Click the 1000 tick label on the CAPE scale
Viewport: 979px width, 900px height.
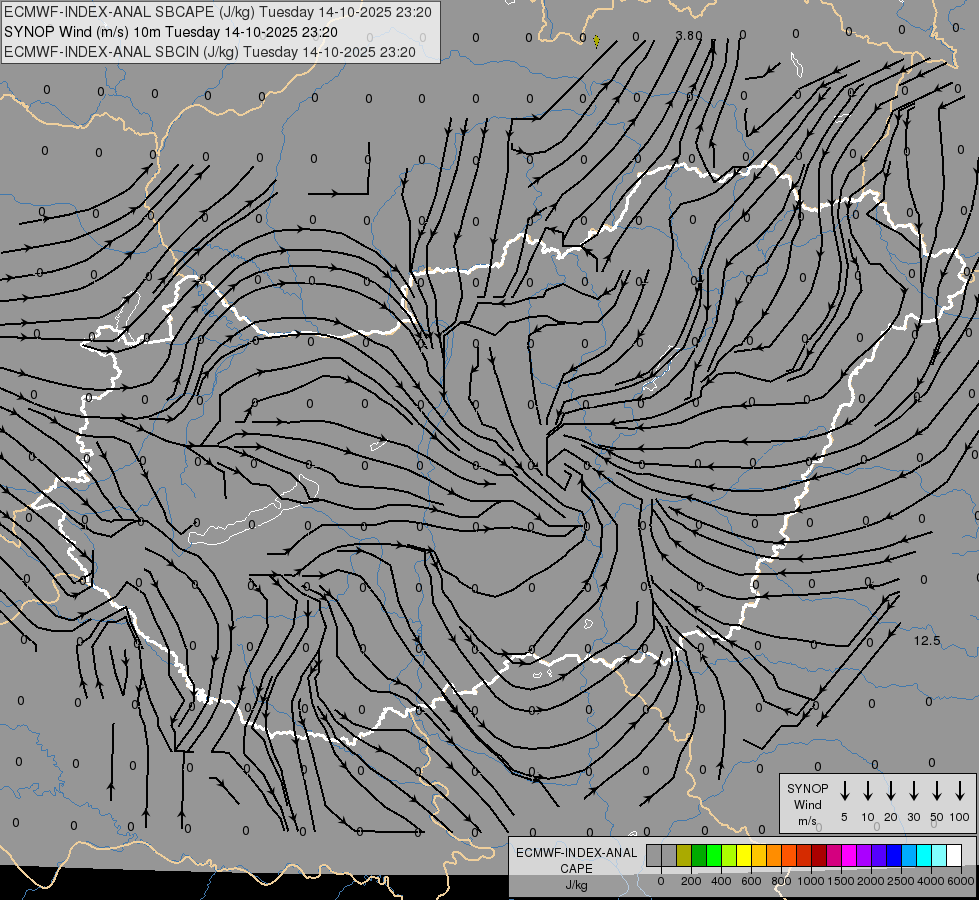[811, 881]
